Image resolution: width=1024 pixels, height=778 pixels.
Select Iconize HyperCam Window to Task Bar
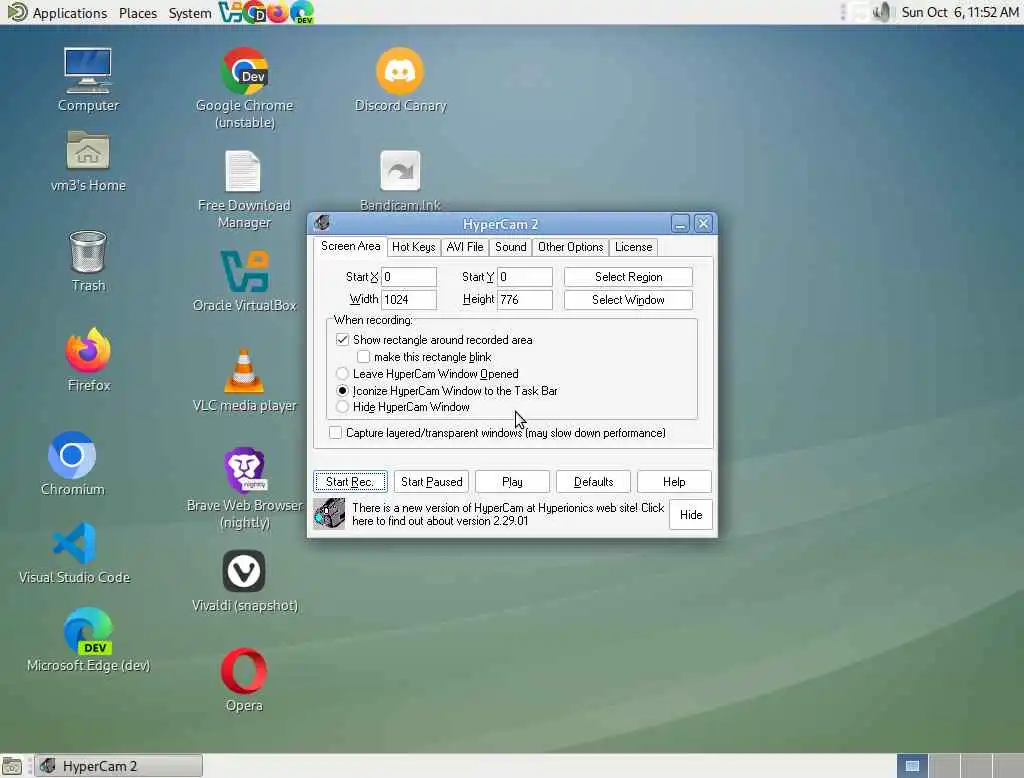pos(342,391)
